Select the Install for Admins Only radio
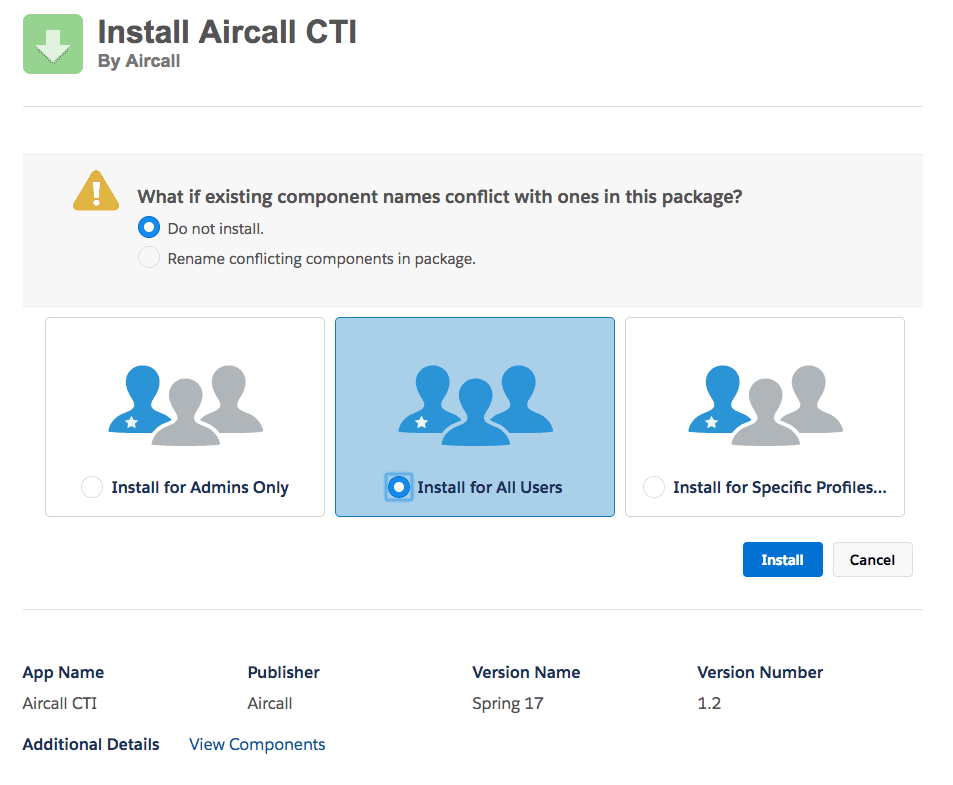 point(92,488)
